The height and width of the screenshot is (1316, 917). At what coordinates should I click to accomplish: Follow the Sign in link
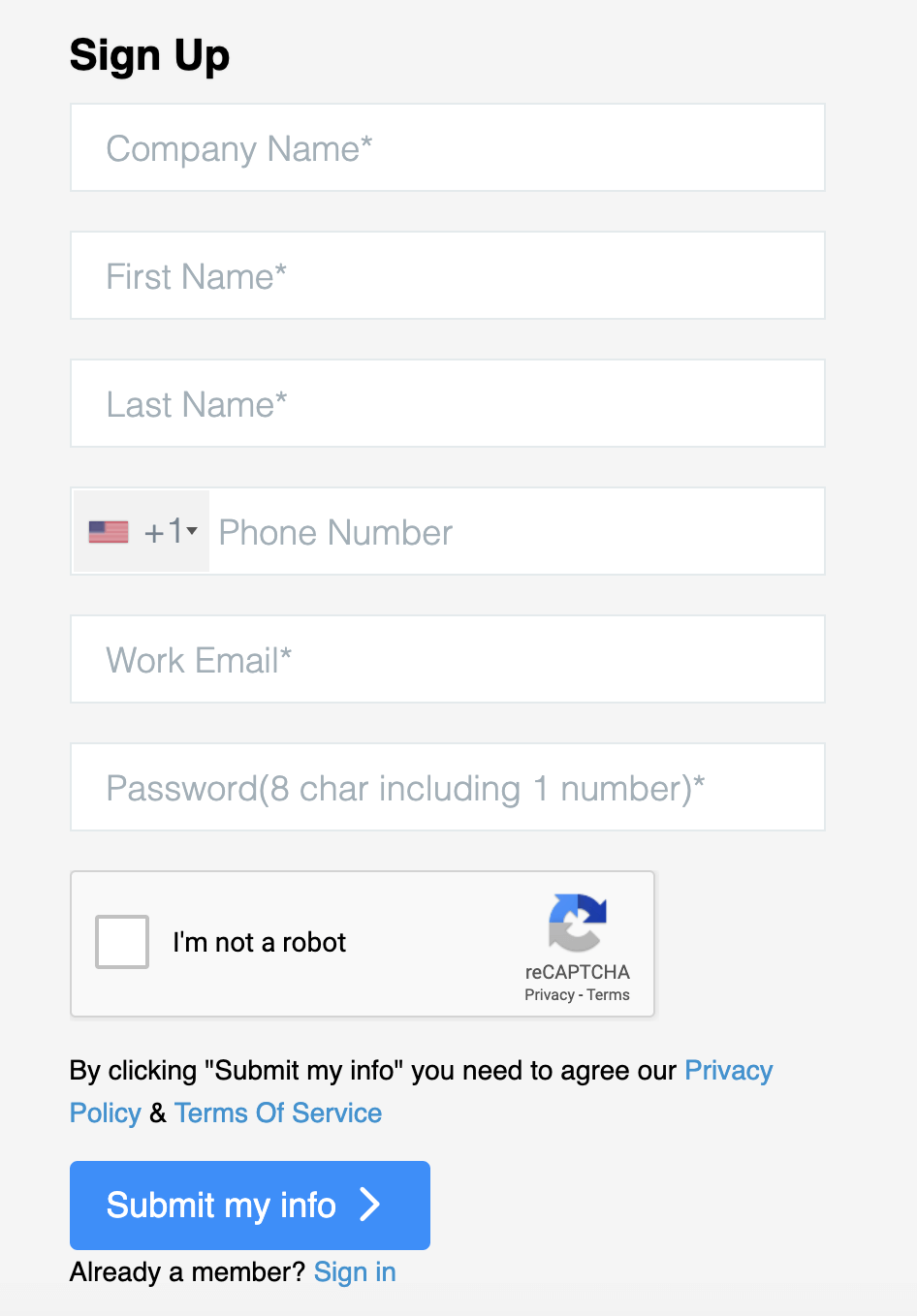(x=355, y=1272)
